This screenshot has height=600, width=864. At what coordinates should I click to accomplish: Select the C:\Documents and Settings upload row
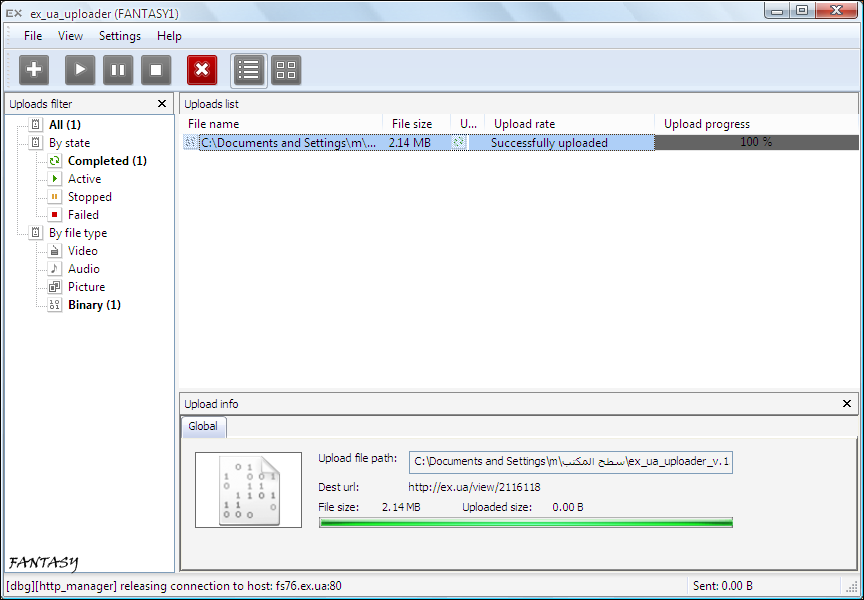(x=520, y=143)
